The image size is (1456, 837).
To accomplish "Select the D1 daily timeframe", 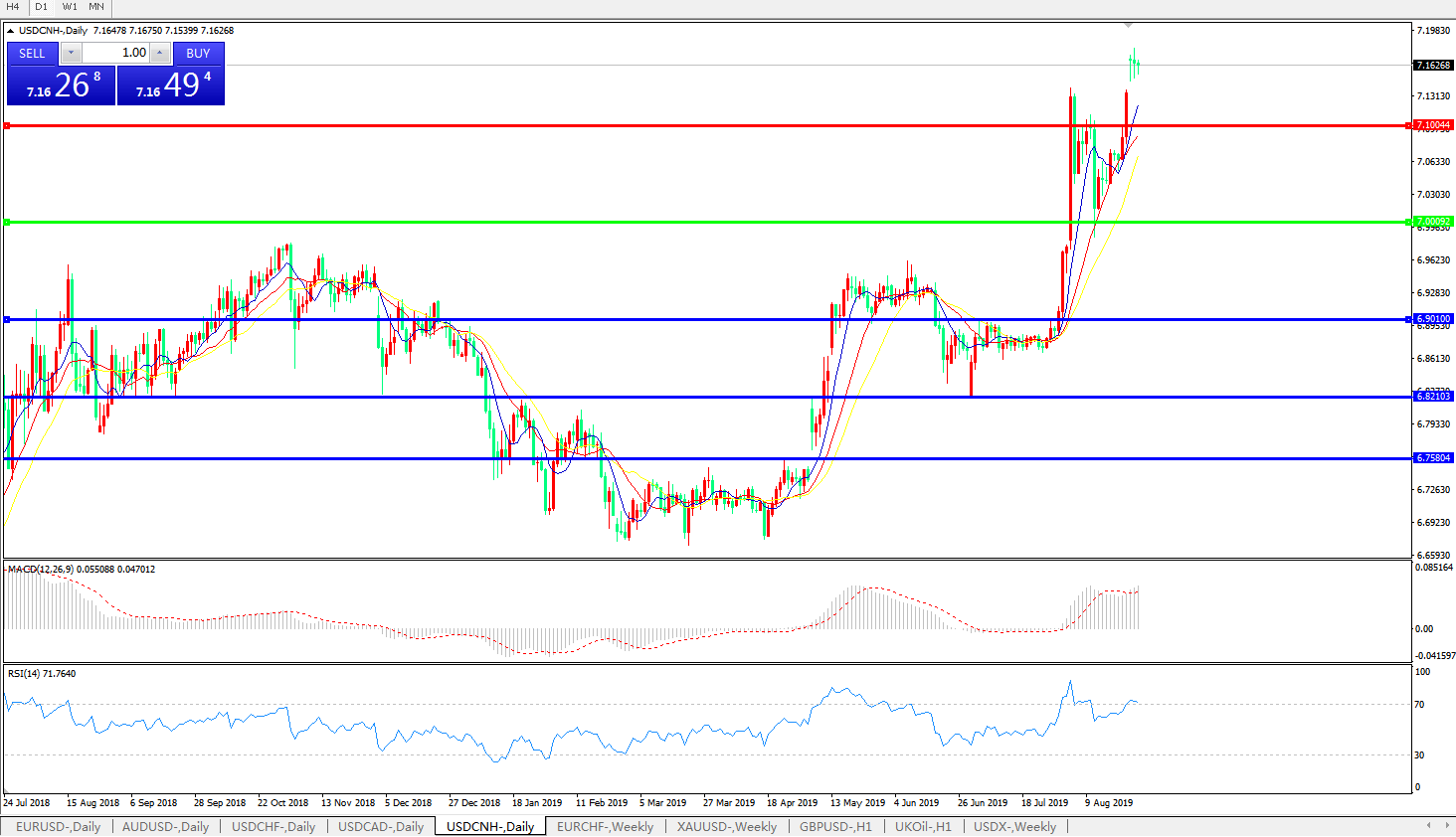I will tap(41, 7).
